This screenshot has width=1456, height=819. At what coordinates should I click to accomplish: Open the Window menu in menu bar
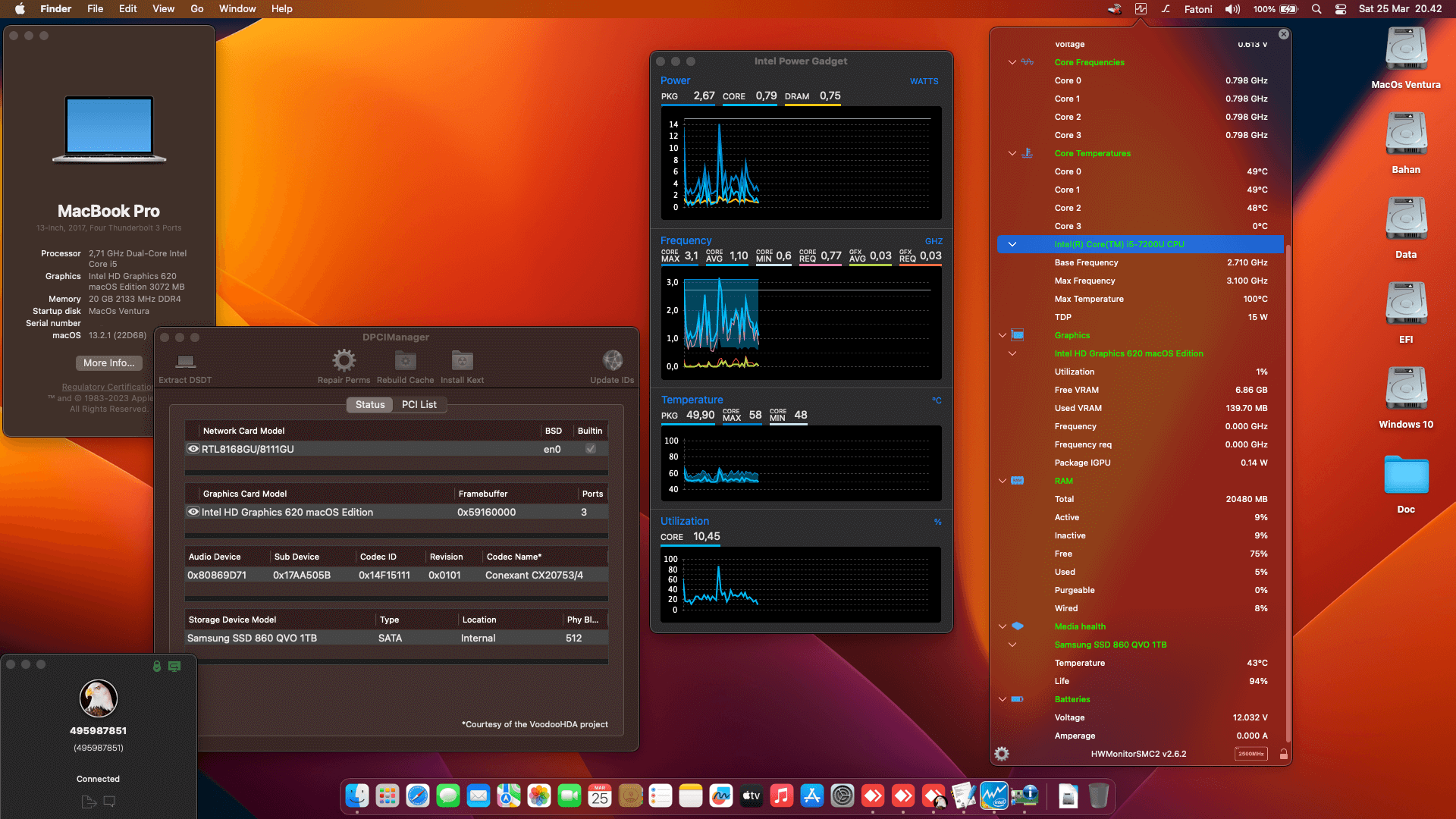tap(237, 9)
